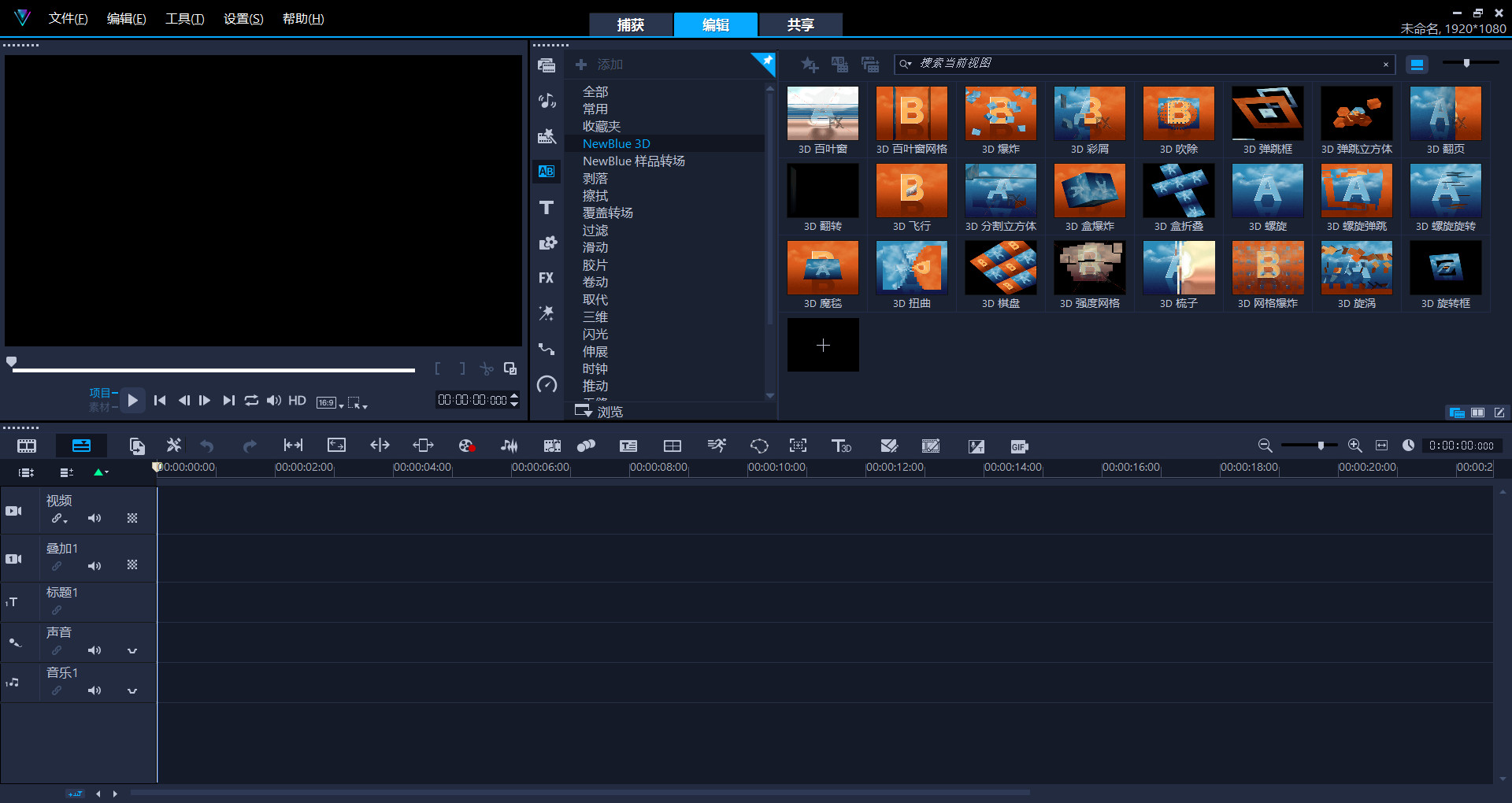Viewport: 1512px width, 803px height.
Task: Select the 覆盖转场 category
Action: 608,213
